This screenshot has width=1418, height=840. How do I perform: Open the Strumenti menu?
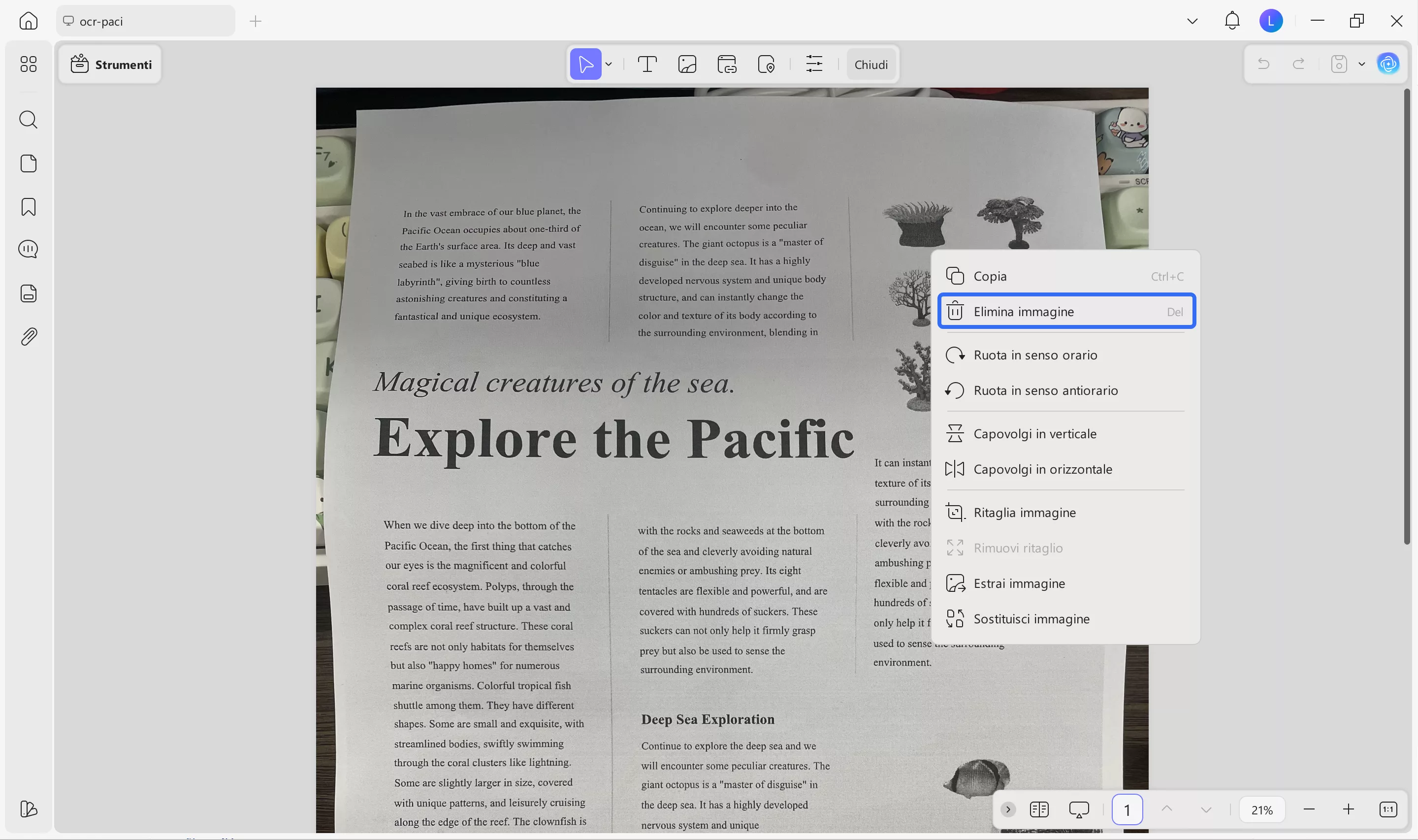pos(110,64)
